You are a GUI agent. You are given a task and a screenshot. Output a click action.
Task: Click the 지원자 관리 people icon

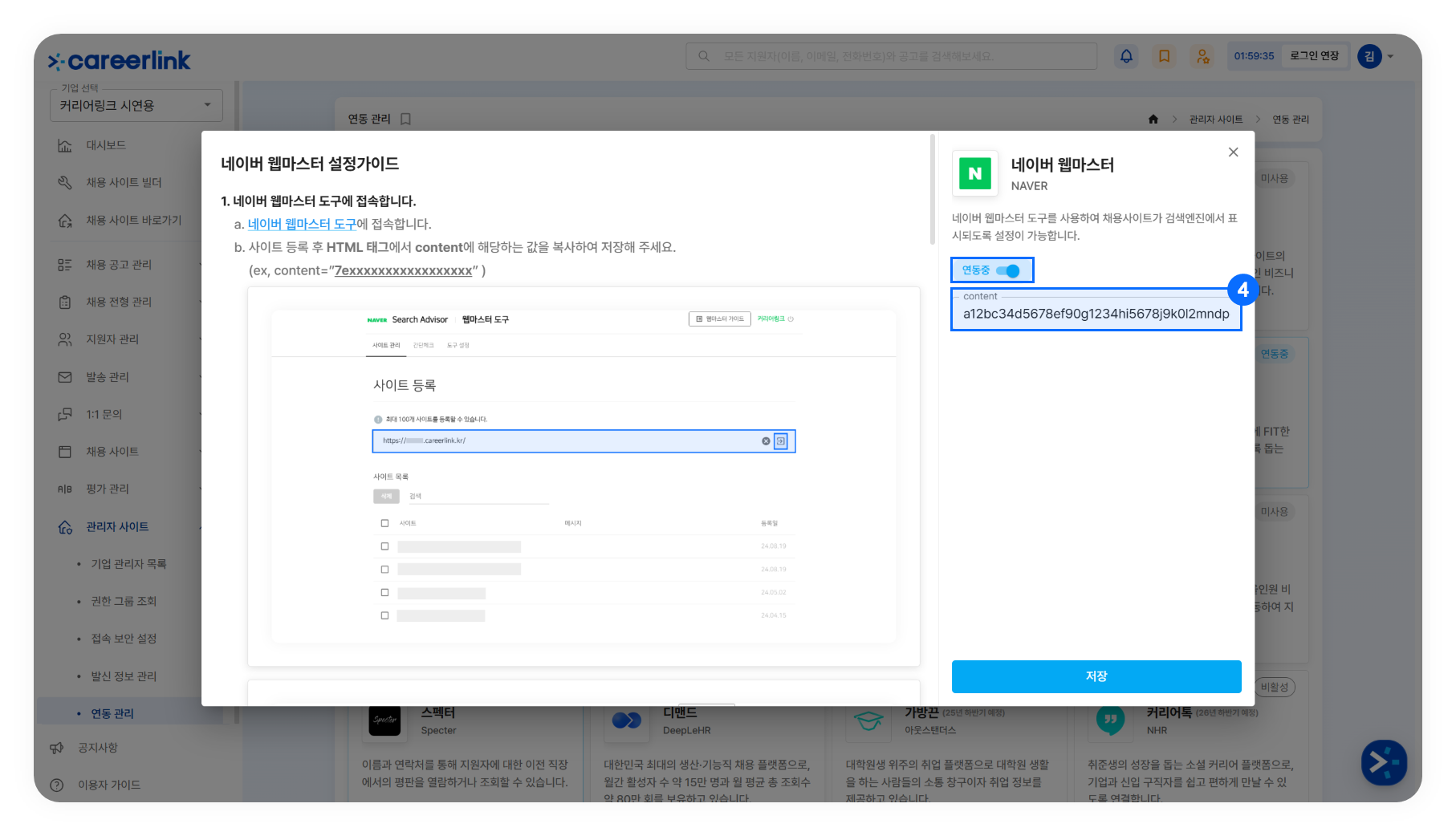65,339
